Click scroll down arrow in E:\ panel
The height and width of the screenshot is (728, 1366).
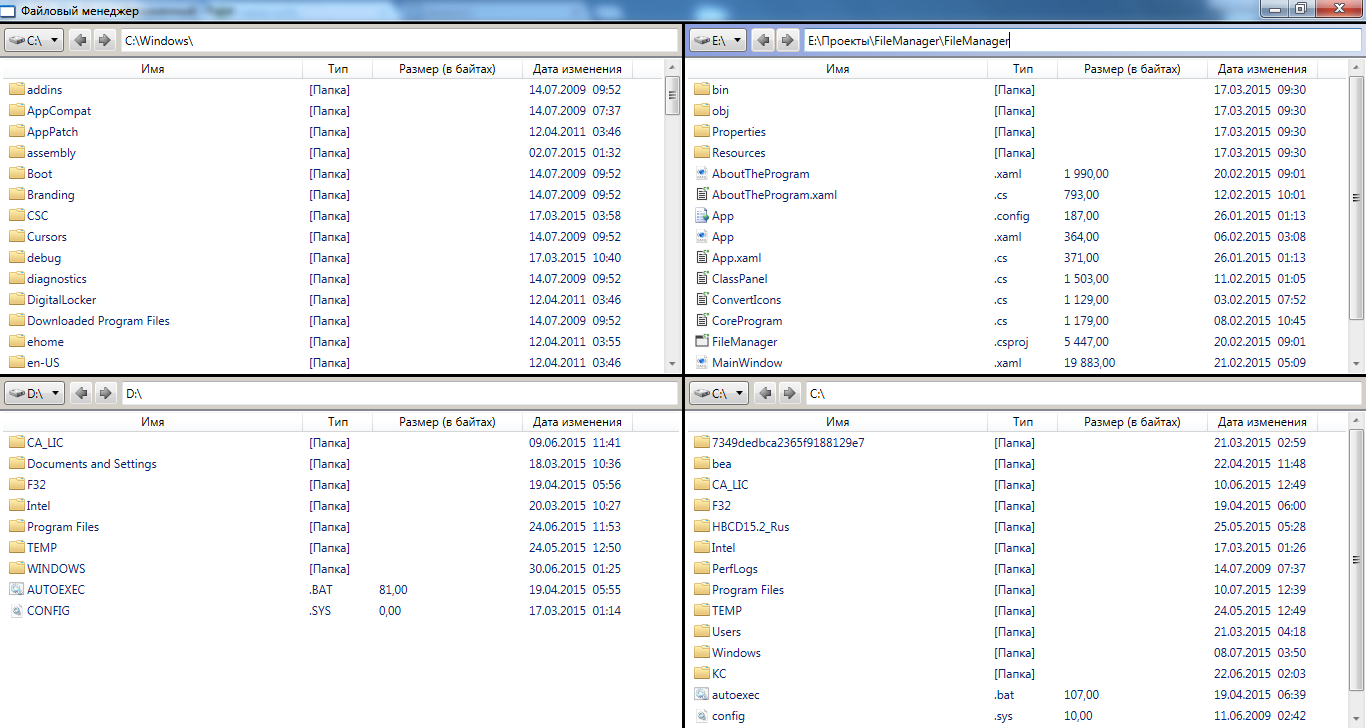tap(1357, 364)
